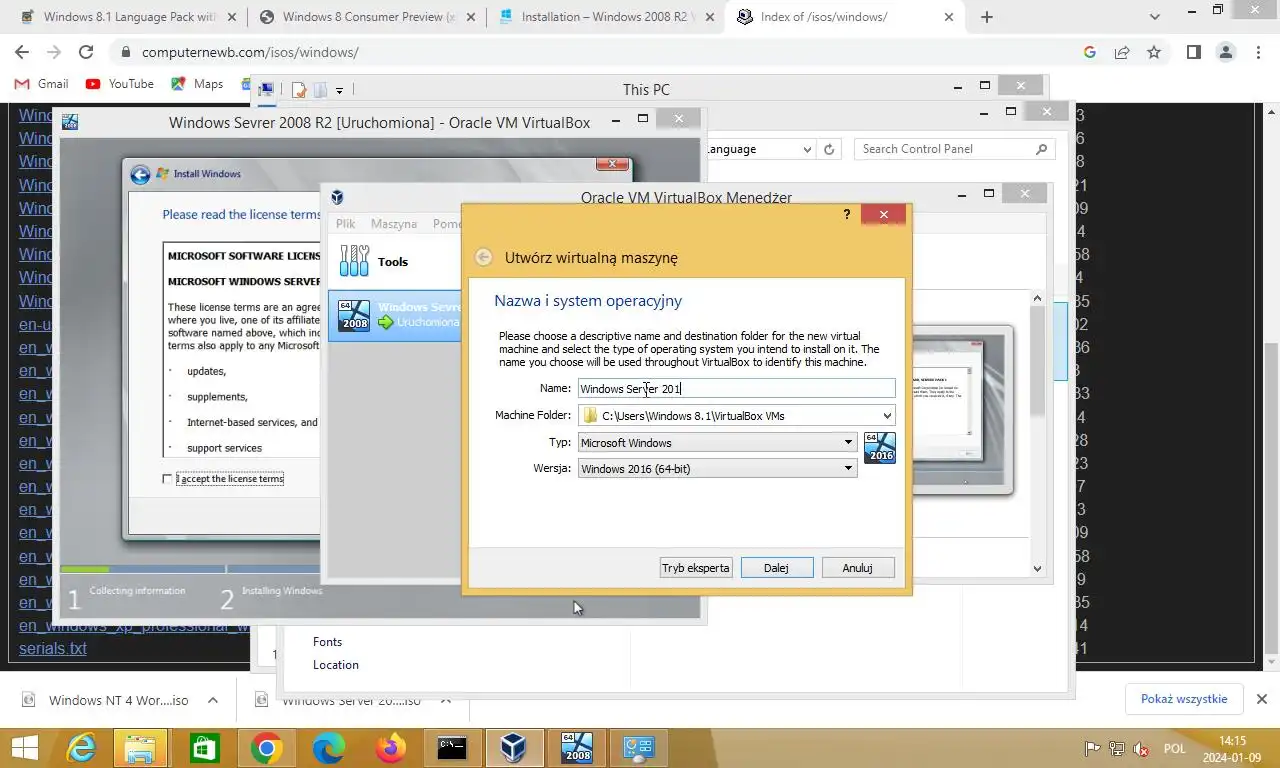The image size is (1280, 768).
Task: Click the Action Center flag tray icon
Action: point(1093,749)
